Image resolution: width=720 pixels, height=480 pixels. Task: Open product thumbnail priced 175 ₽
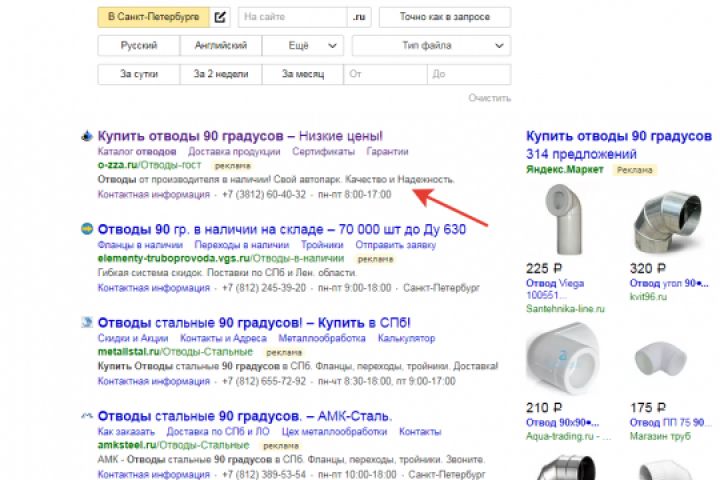tap(660, 359)
